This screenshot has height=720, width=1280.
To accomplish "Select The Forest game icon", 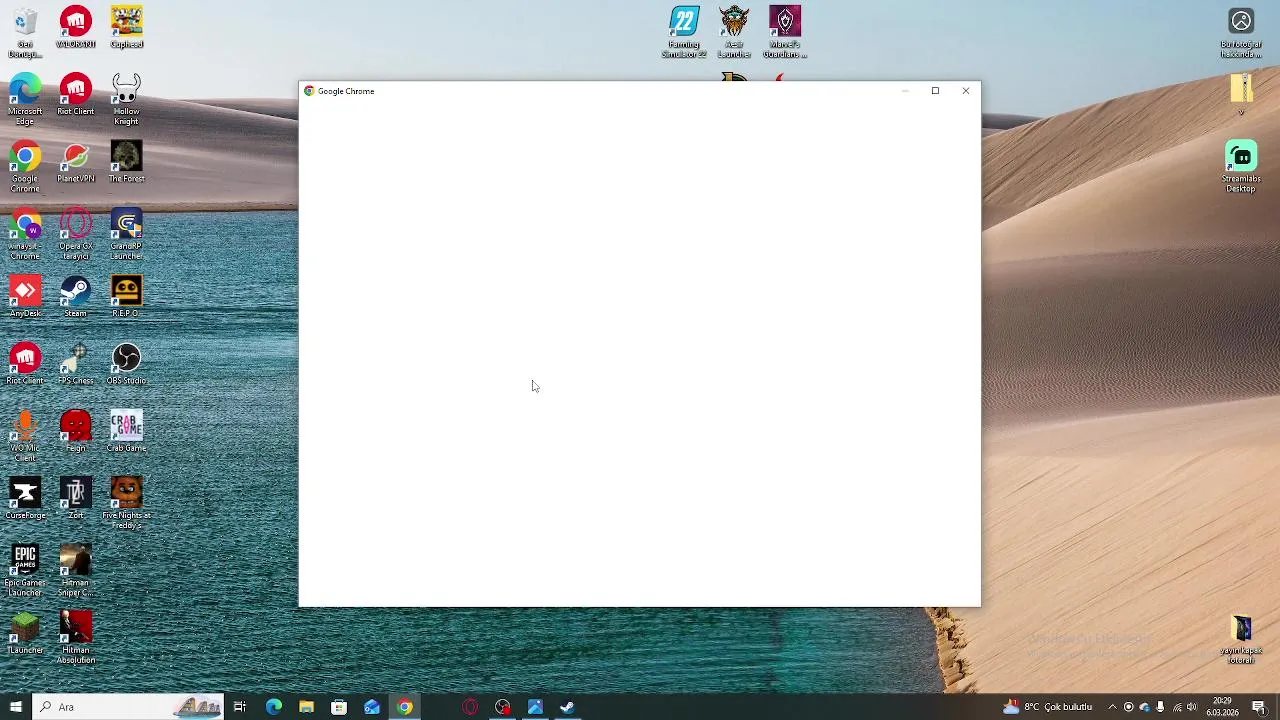I will coord(126,162).
